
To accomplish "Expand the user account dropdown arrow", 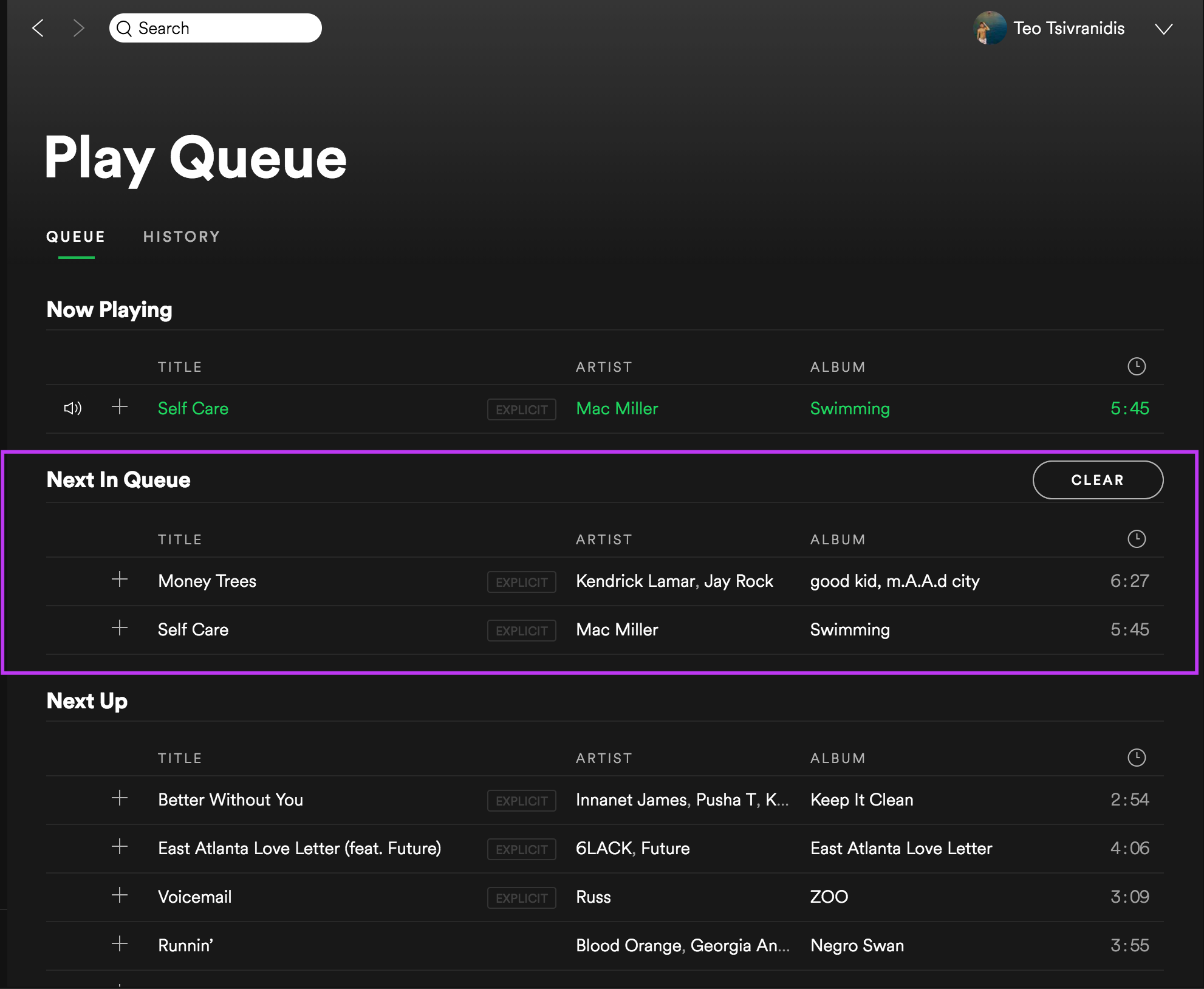I will coord(1163,29).
